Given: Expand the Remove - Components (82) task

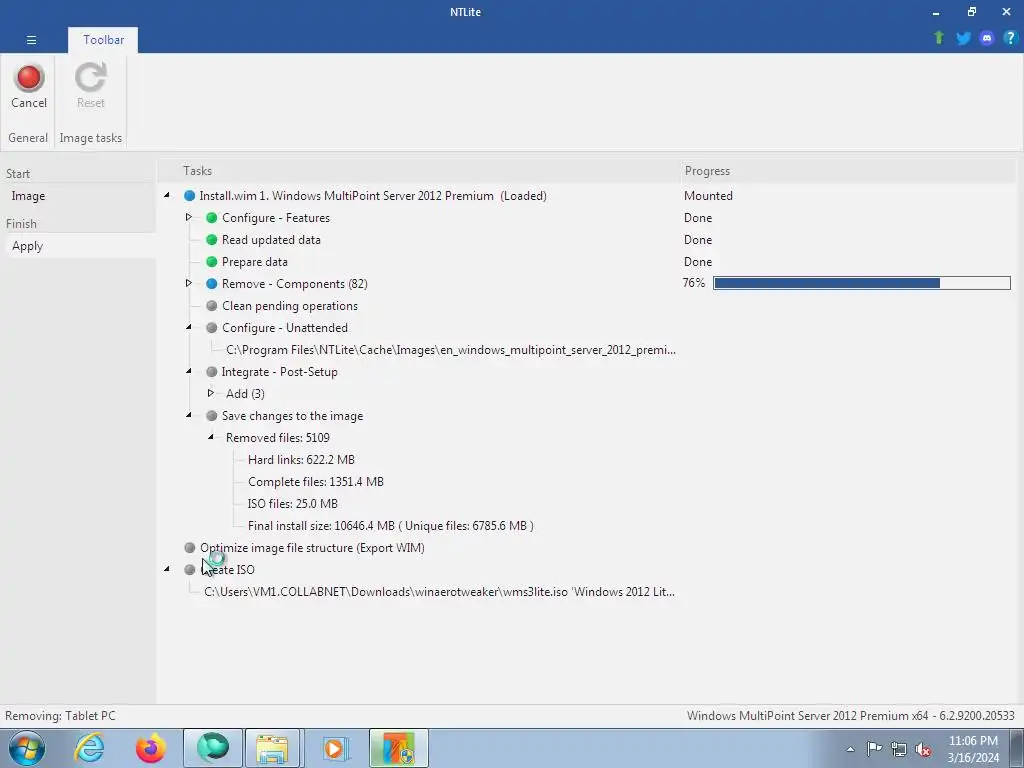Looking at the screenshot, I should [x=189, y=283].
